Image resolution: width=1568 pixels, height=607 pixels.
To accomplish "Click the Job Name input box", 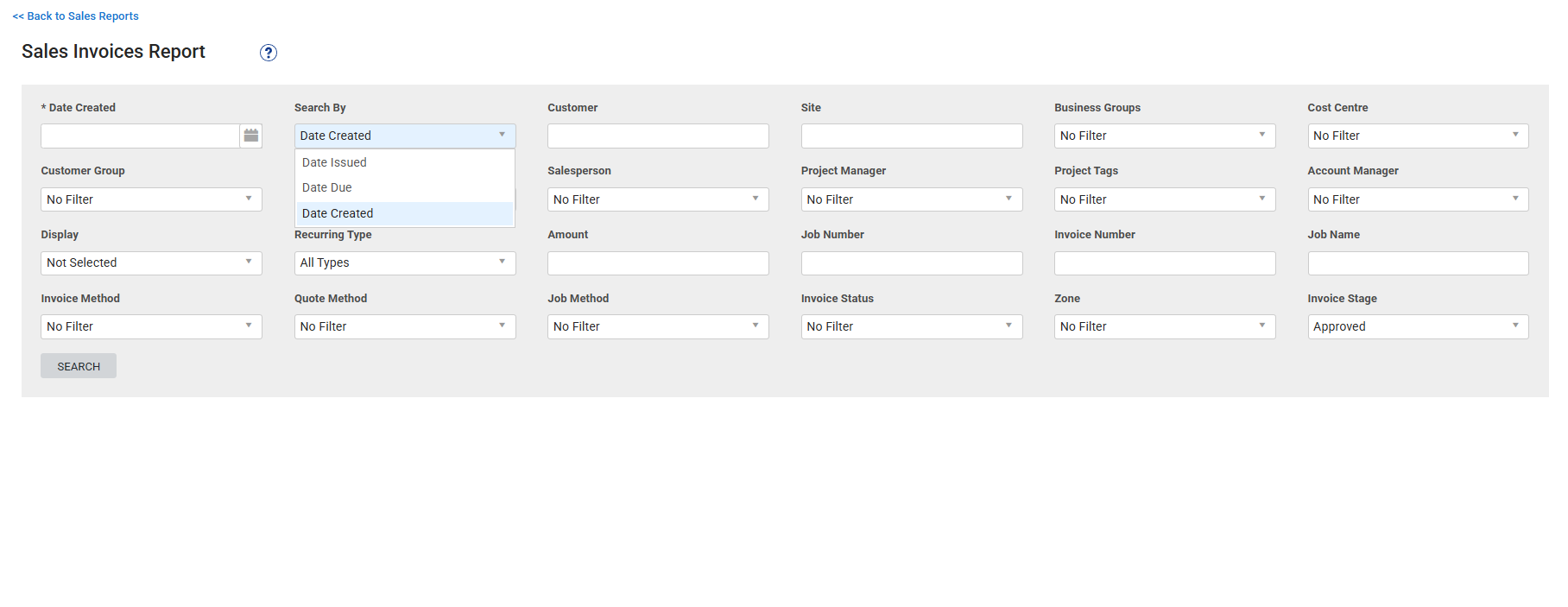I will click(1417, 262).
